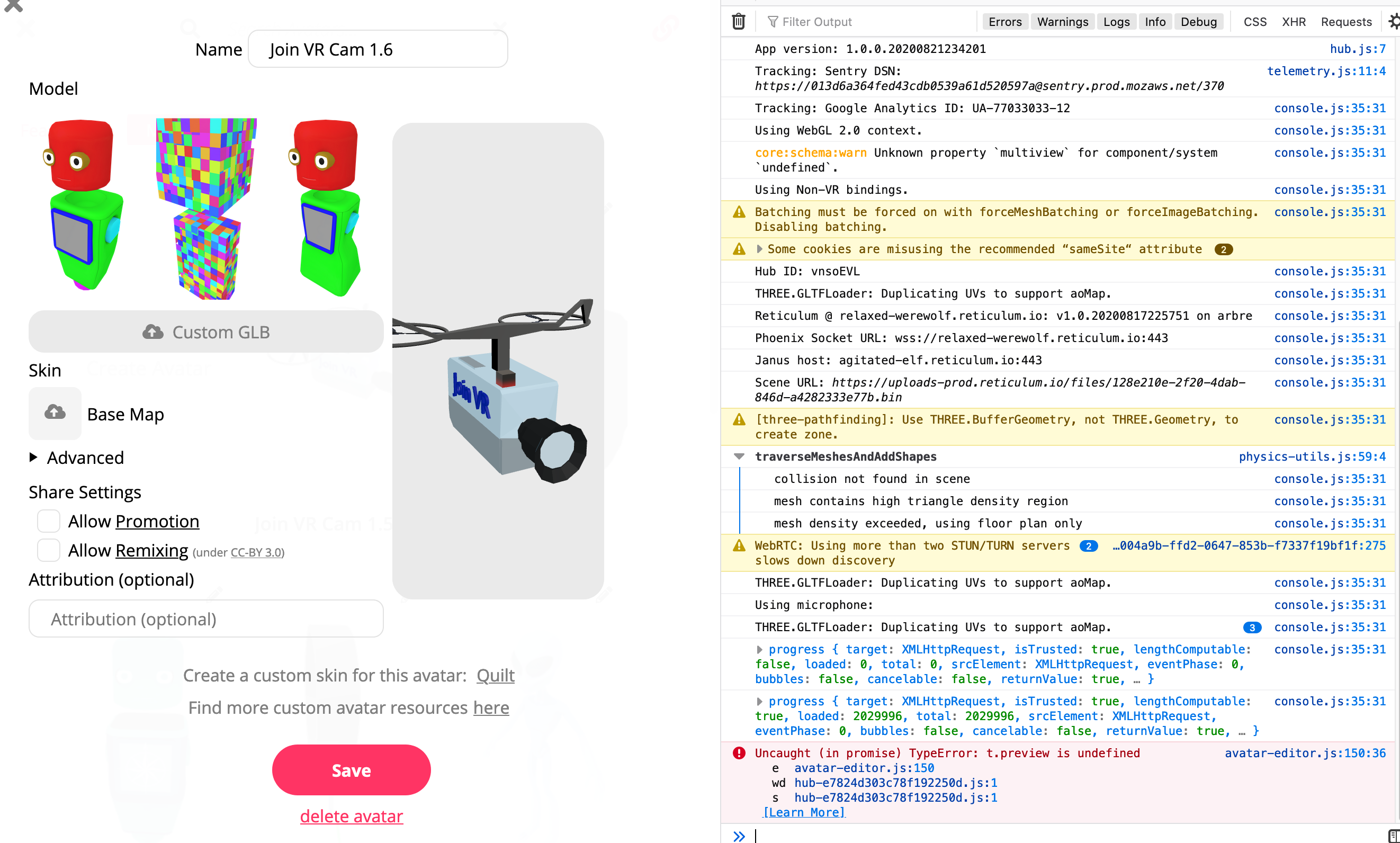Open avatar-editor.js:150 in the stack trace
Screen dimensions: 1400x843
pyautogui.click(x=864, y=768)
